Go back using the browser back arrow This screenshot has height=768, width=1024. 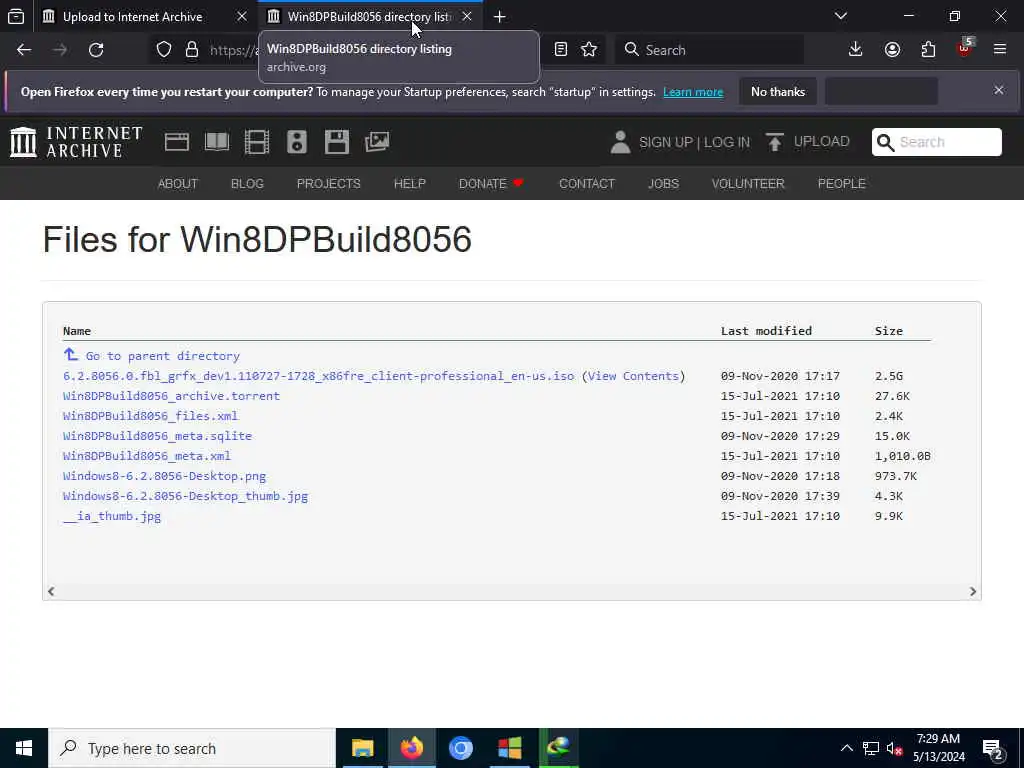[x=24, y=50]
